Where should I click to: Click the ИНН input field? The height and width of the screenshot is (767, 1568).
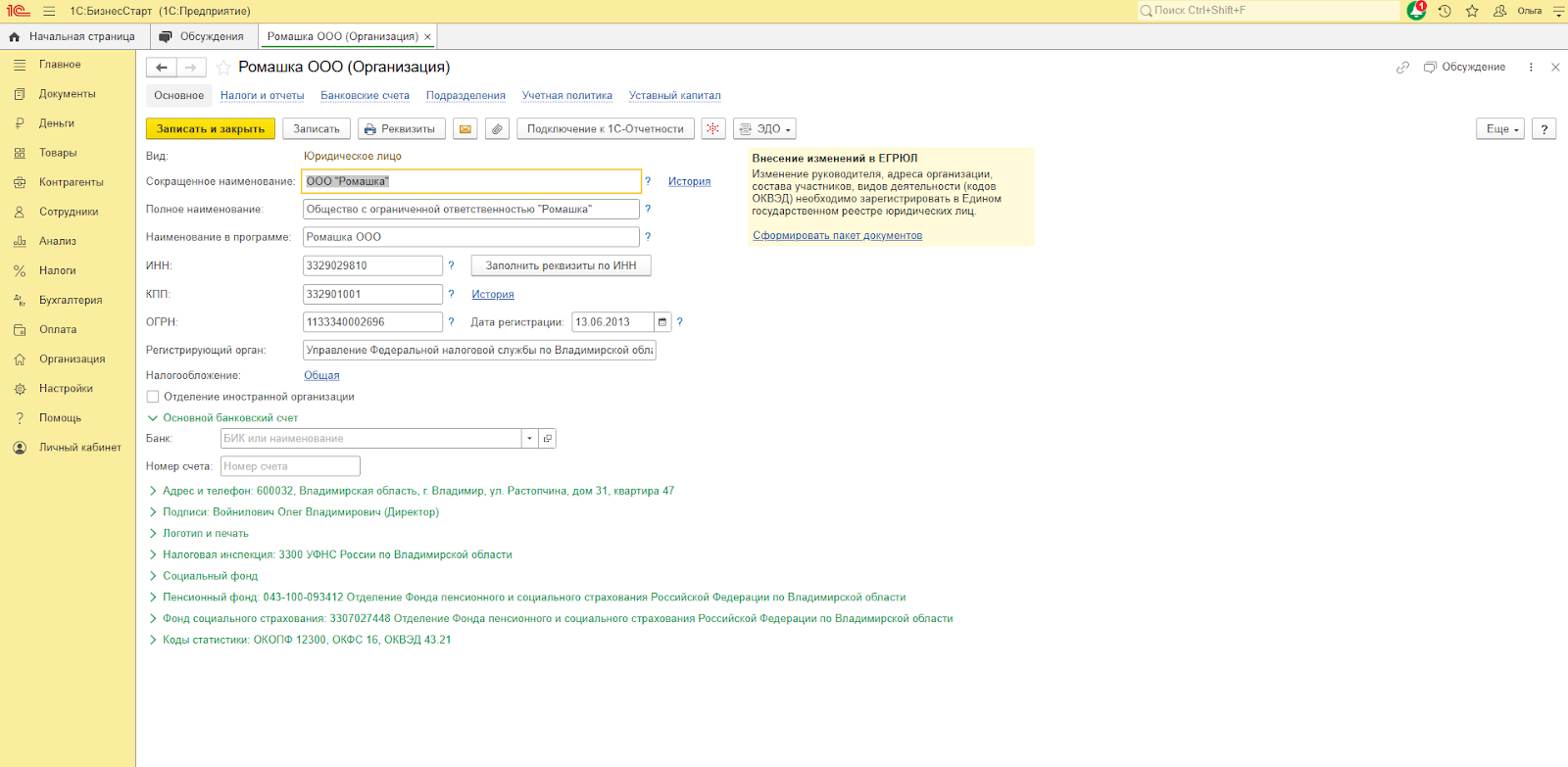[372, 265]
